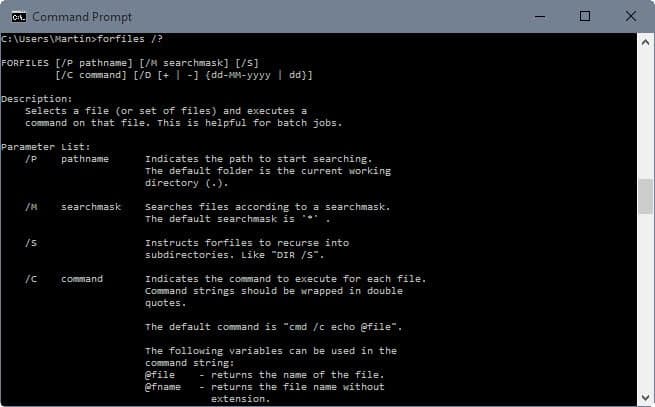Click the /P pathname parameter text
Image resolution: width=655 pixels, height=407 pixels.
coord(67,159)
